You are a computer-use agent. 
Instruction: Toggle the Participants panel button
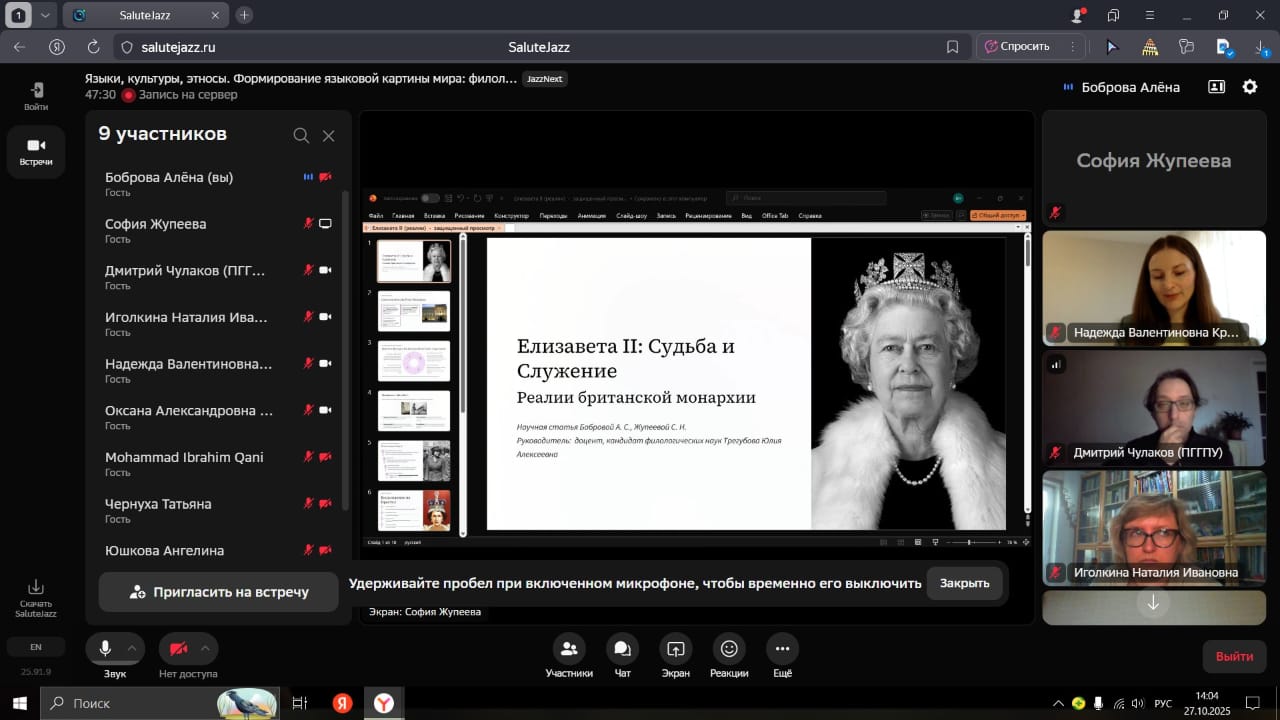[569, 649]
